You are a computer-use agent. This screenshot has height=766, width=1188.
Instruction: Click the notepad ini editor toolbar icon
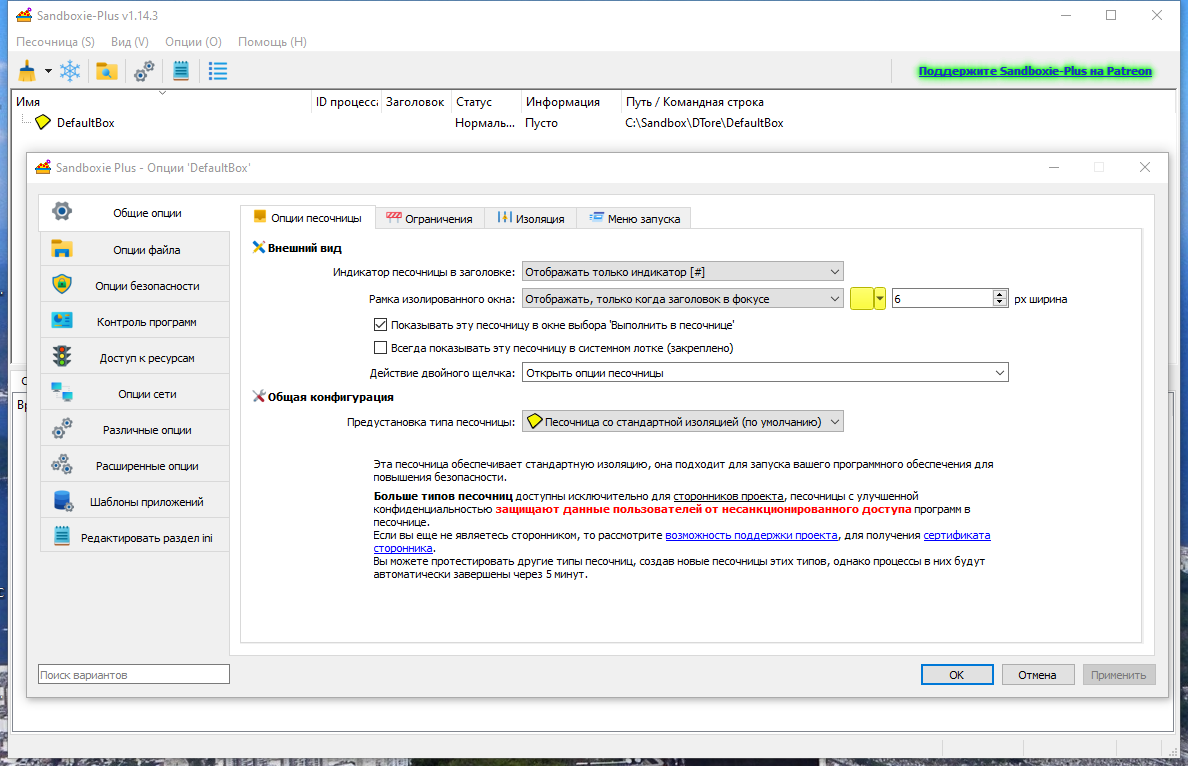point(181,71)
